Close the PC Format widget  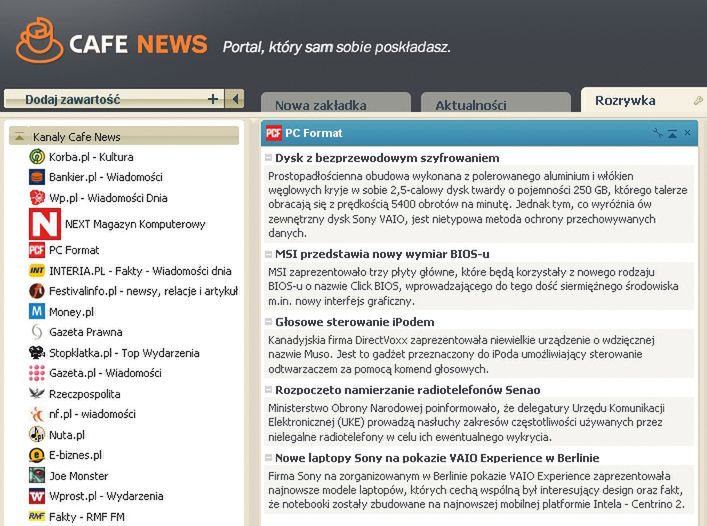click(x=687, y=133)
